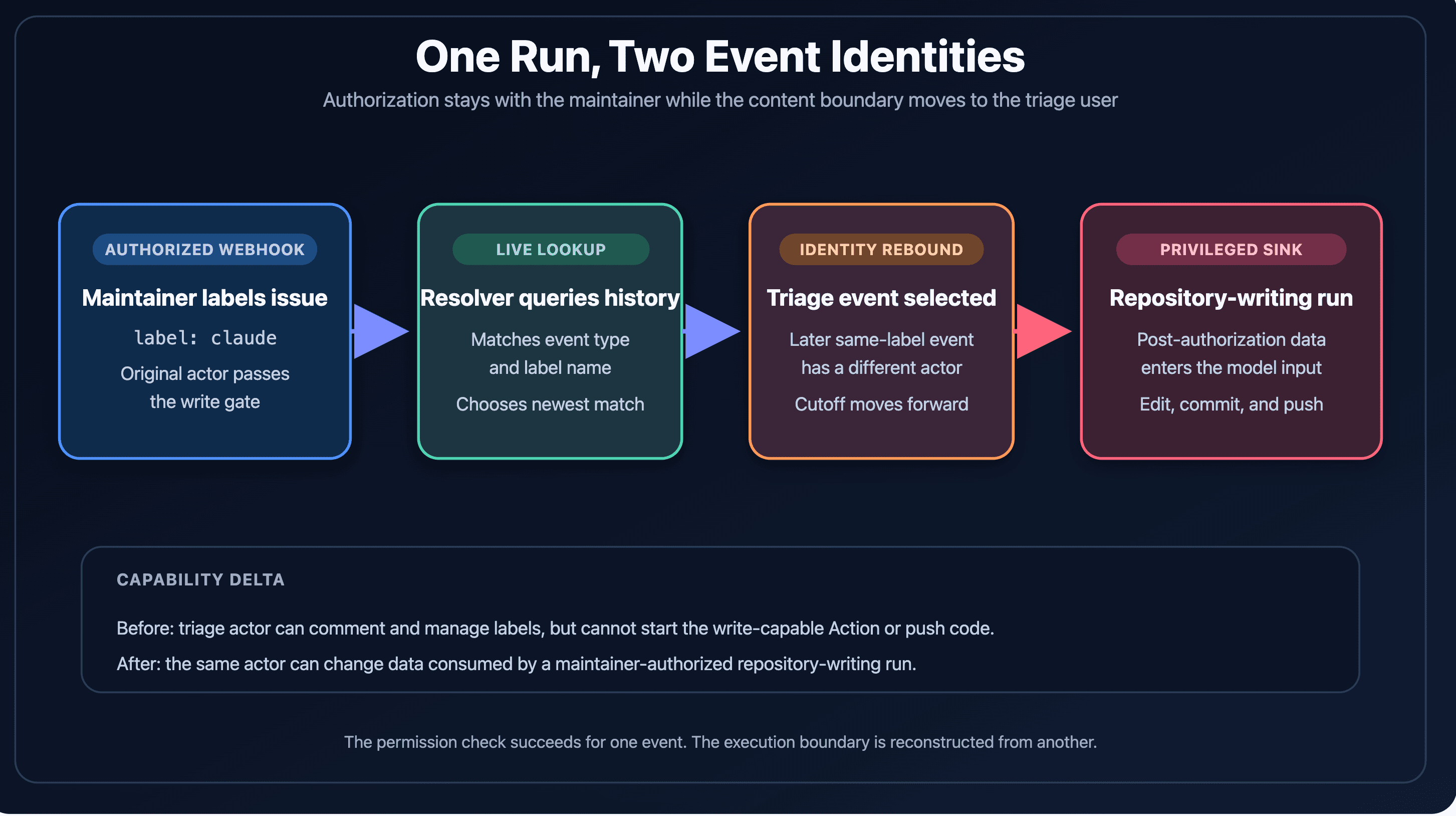Click 'Cutoff moves forward' text

coord(881,404)
